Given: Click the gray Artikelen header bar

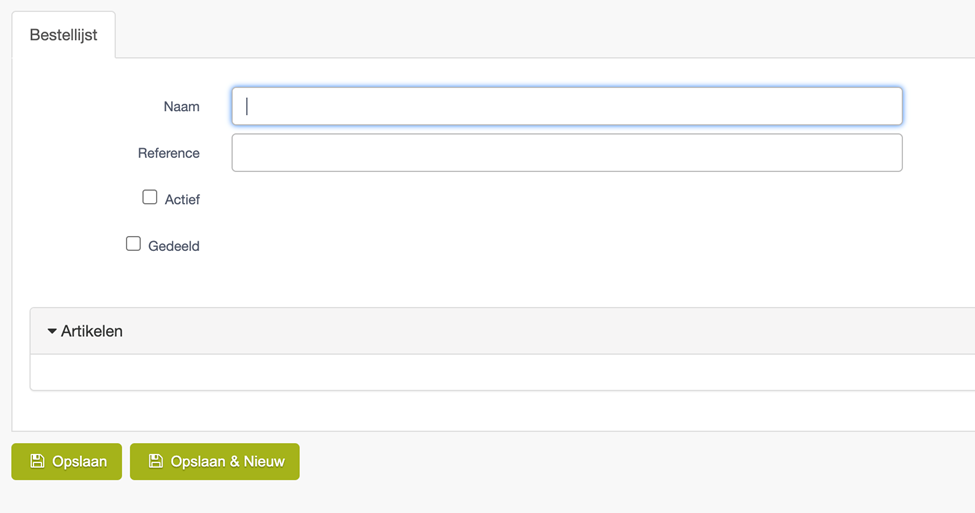Looking at the screenshot, I should pos(502,331).
